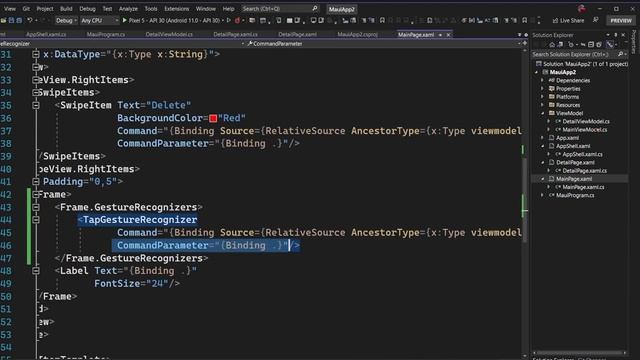Switch to the DetailViewModel.cs tab
Screen dimensions: 640x360
[169, 35]
